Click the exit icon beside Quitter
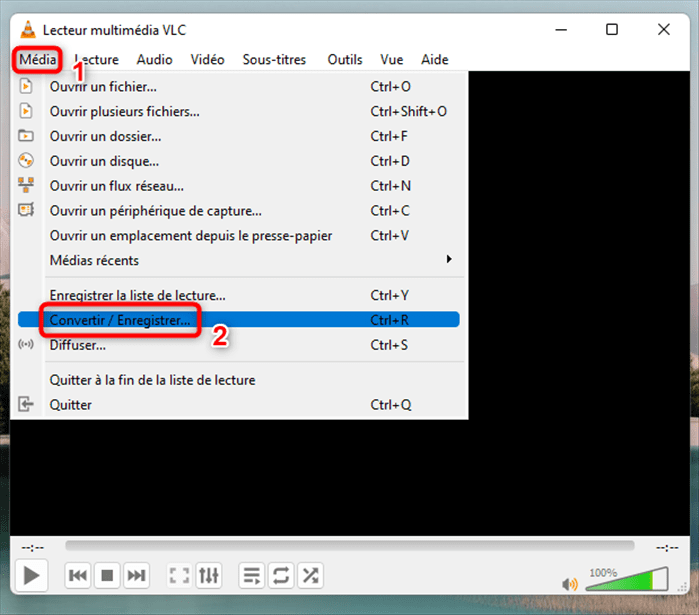The width and height of the screenshot is (699, 615). point(26,404)
